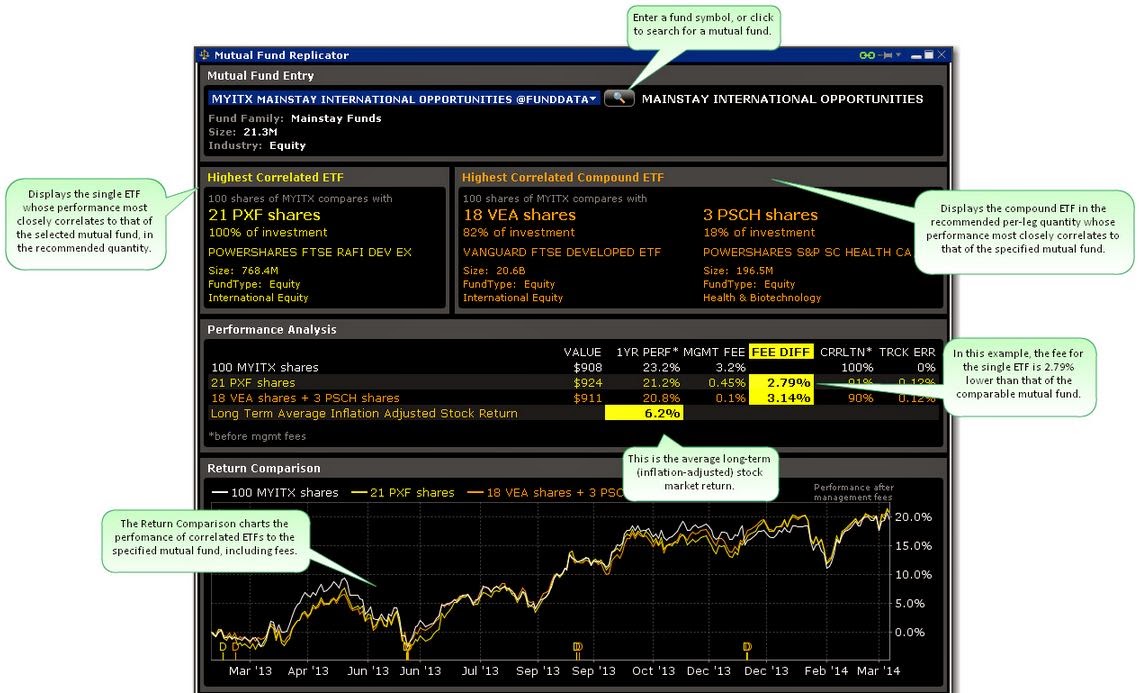1140x693 pixels.
Task: Click the highlighted 3.14% fee difference cell
Action: 781,398
